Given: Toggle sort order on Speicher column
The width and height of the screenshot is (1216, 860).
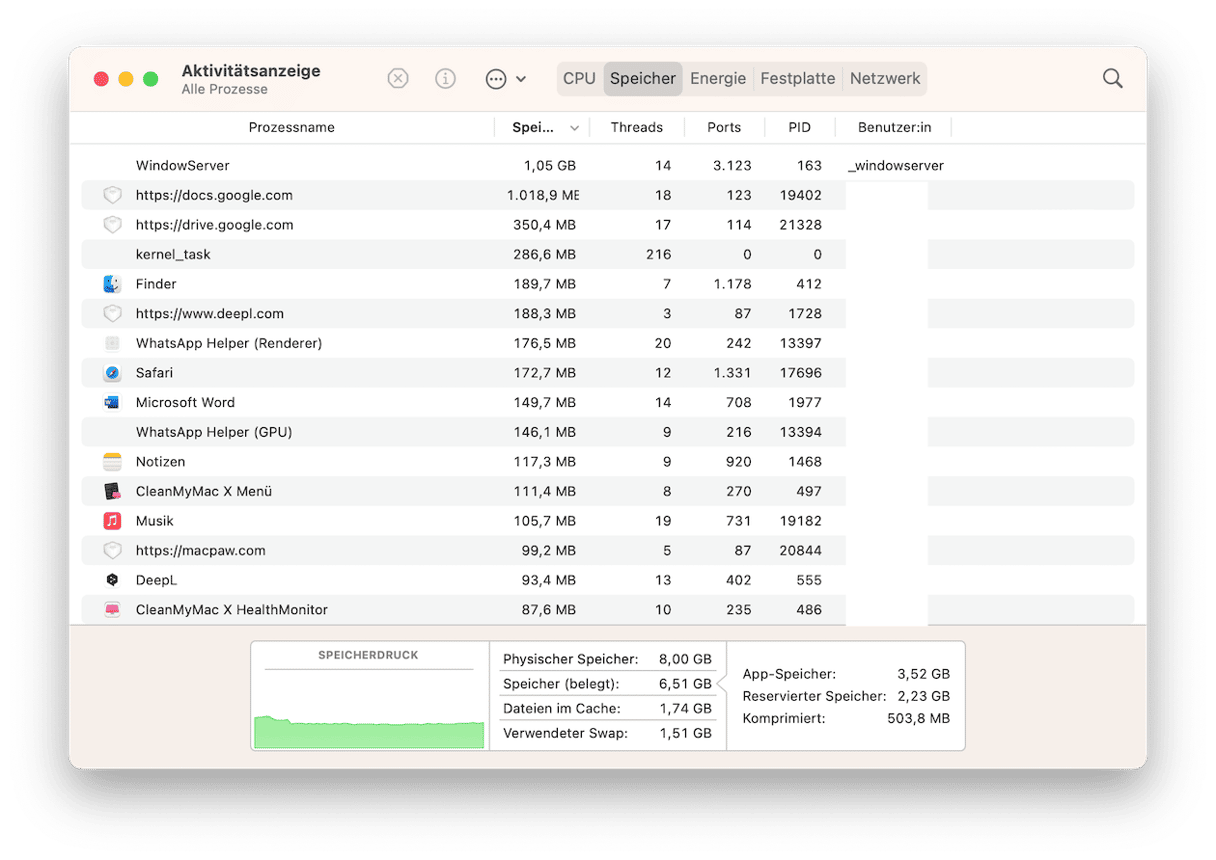Looking at the screenshot, I should tap(544, 128).
